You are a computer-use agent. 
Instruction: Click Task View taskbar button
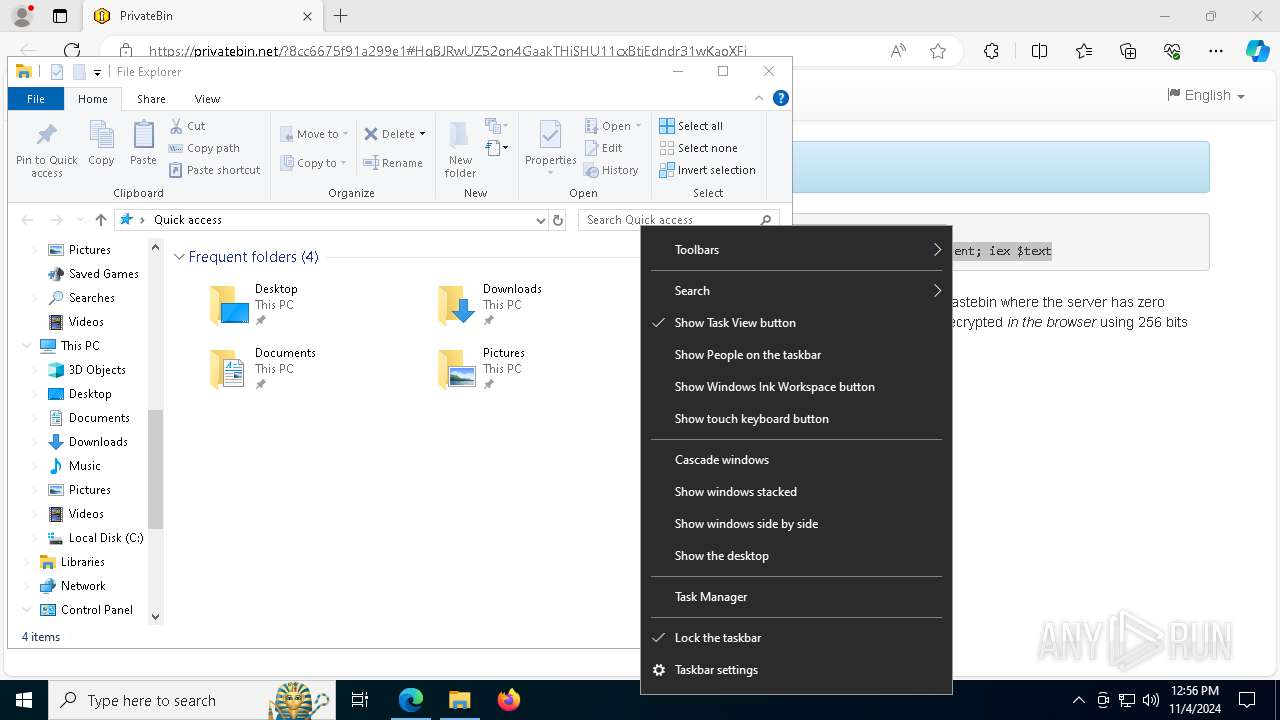point(360,700)
